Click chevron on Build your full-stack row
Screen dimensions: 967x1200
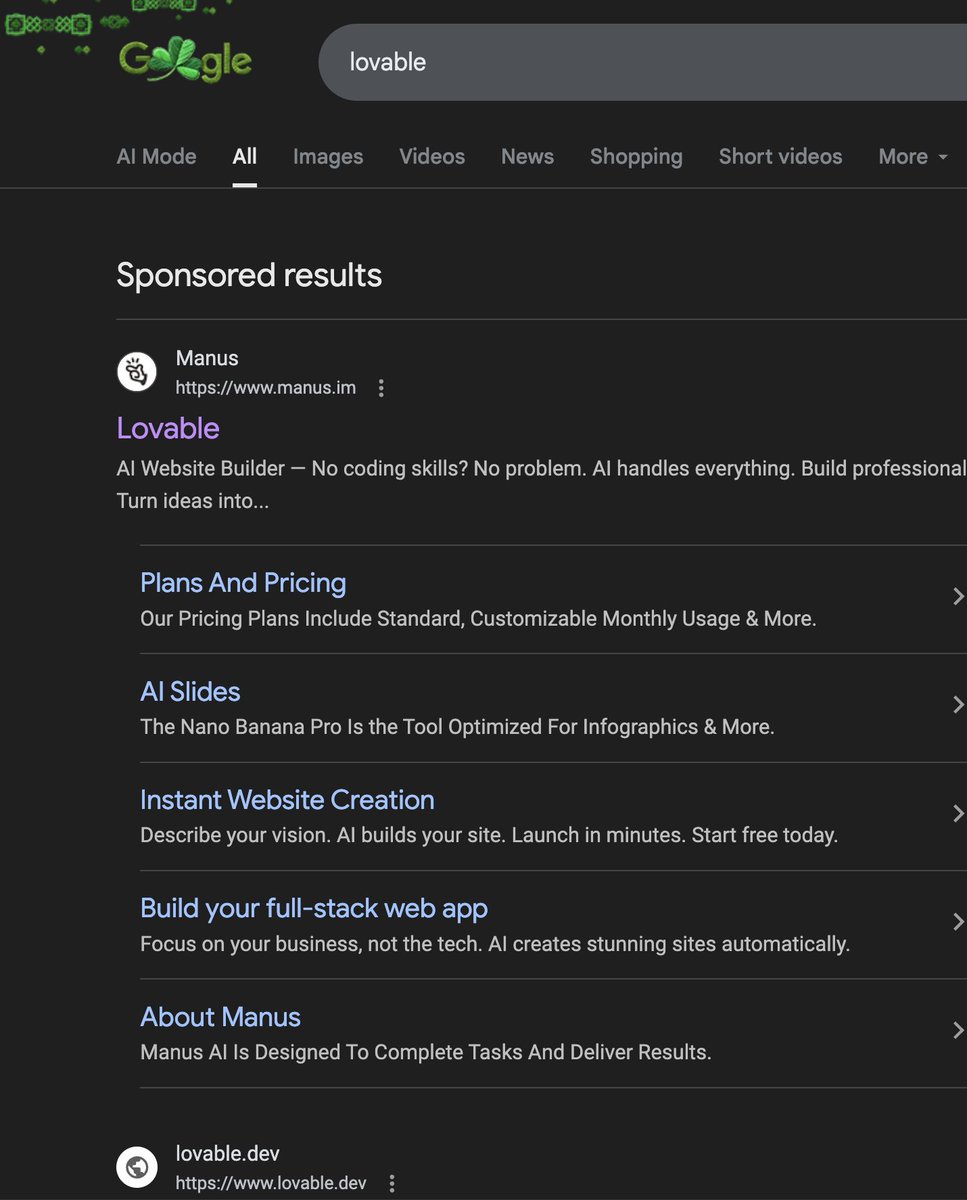[x=957, y=922]
